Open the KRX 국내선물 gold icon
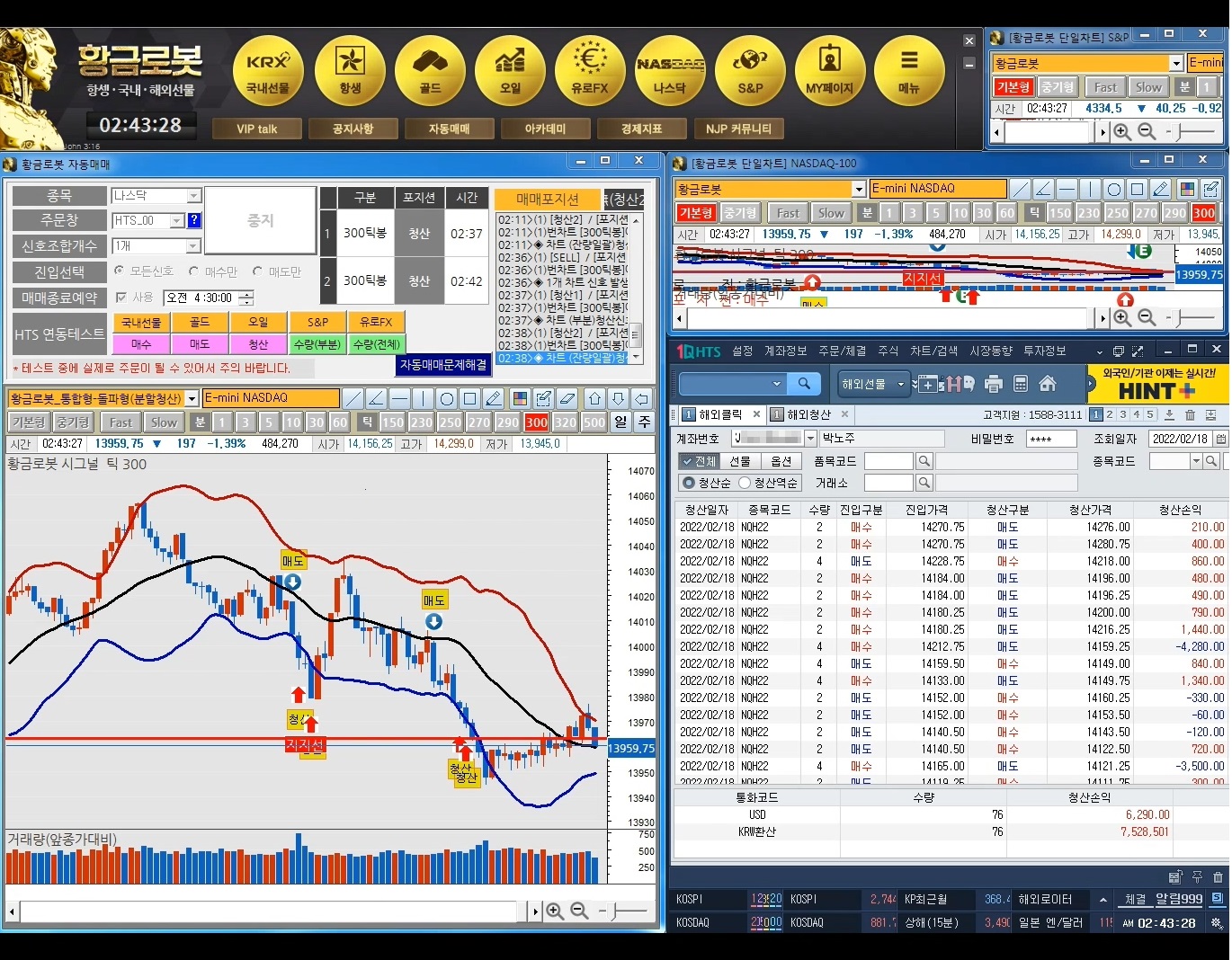 [268, 72]
